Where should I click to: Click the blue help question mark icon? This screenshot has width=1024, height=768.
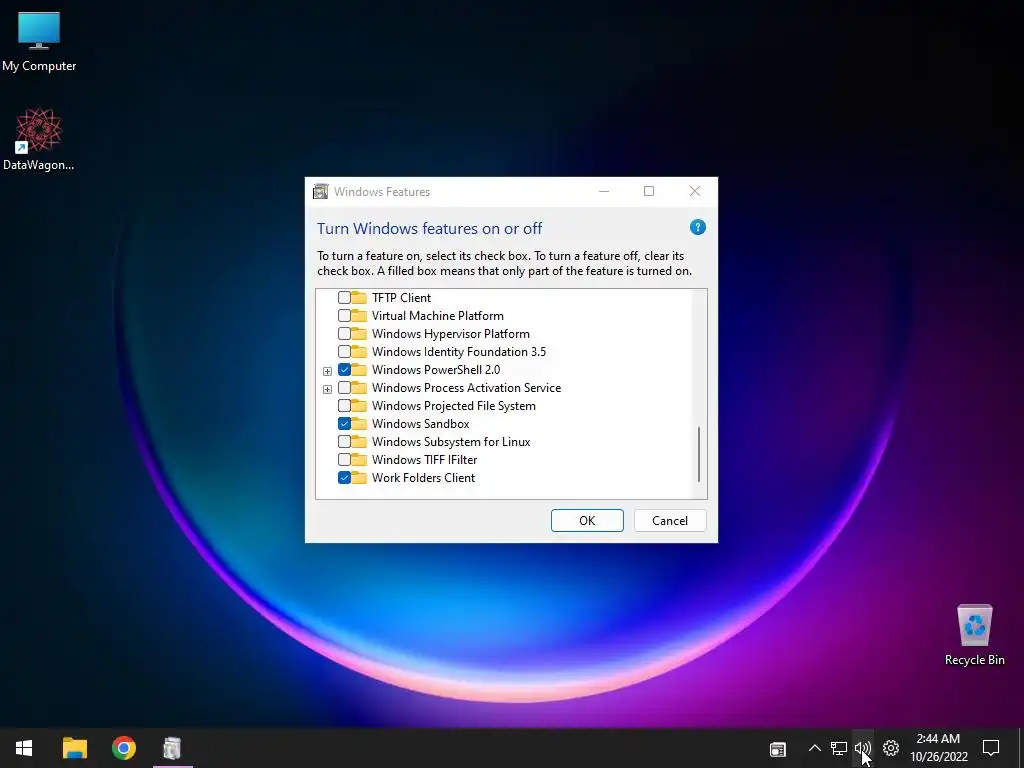pyautogui.click(x=697, y=227)
